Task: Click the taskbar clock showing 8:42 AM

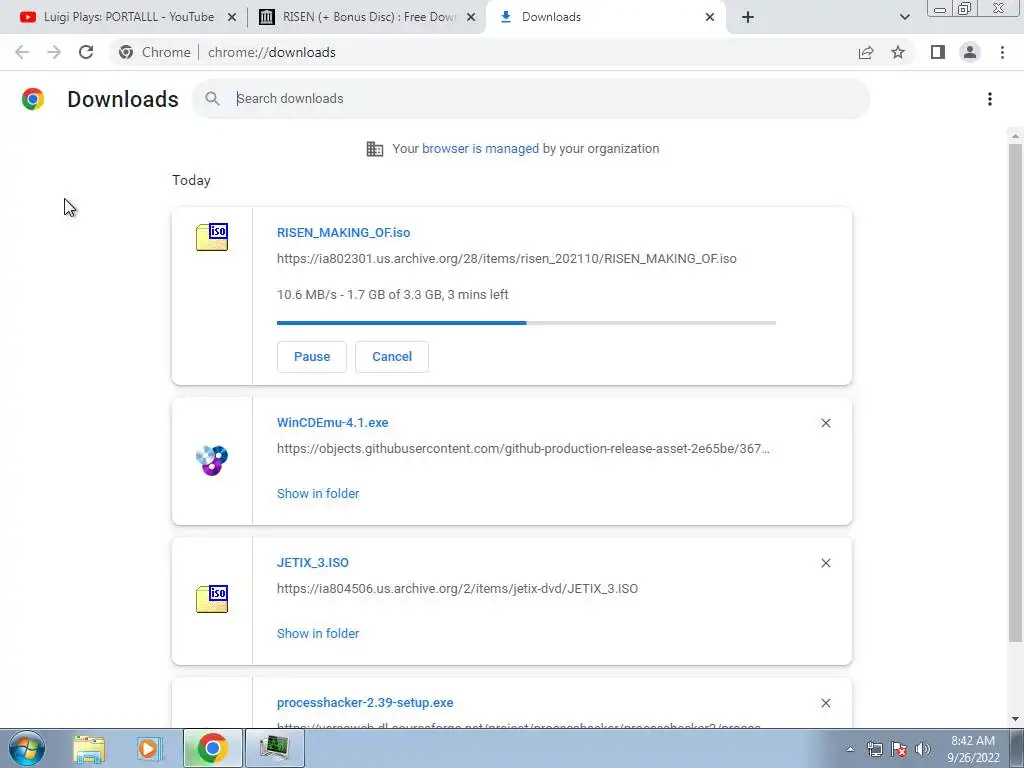Action: coord(973,749)
